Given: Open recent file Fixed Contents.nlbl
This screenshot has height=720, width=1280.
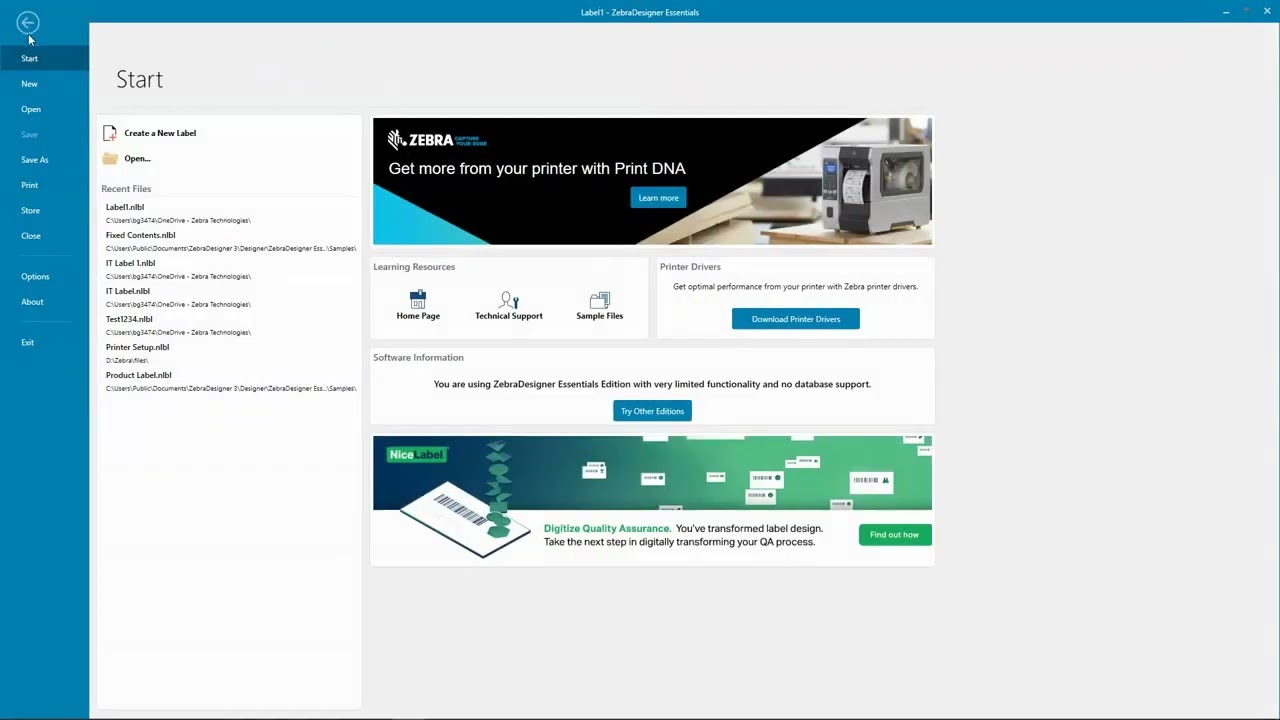Looking at the screenshot, I should point(140,236).
